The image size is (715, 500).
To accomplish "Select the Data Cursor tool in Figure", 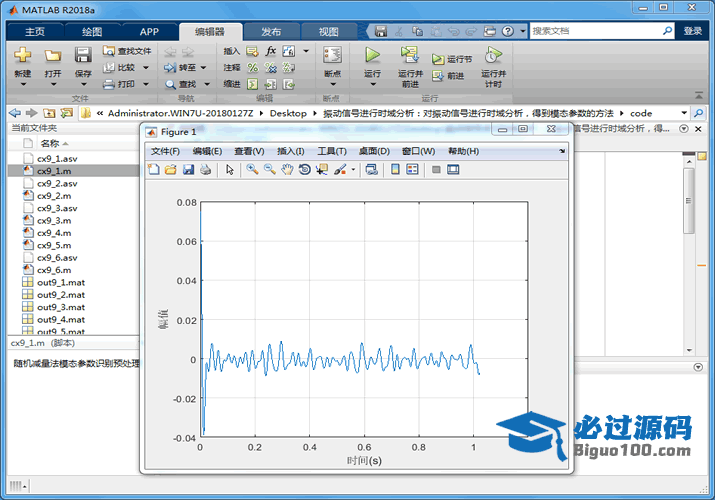I will pos(321,170).
